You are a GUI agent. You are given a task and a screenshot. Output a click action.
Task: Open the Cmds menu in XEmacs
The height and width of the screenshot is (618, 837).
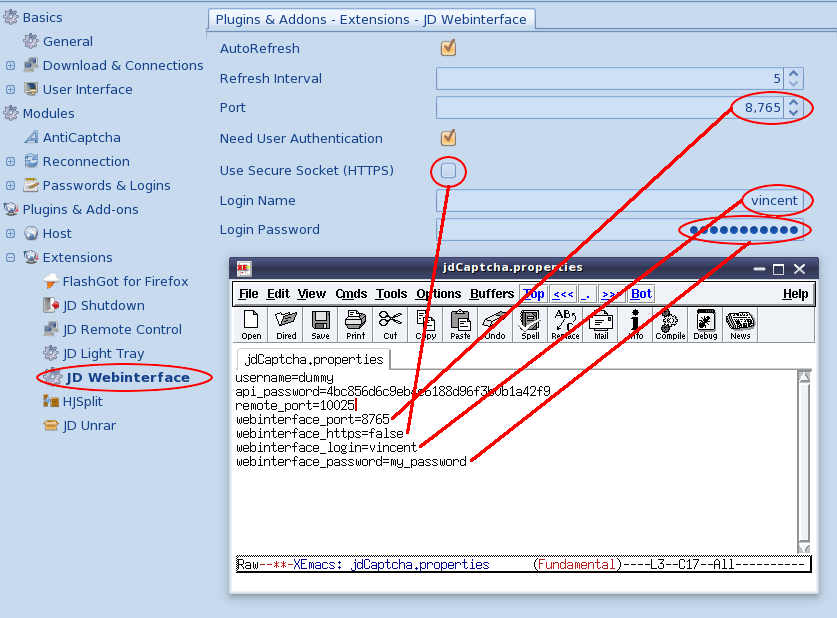(x=351, y=294)
